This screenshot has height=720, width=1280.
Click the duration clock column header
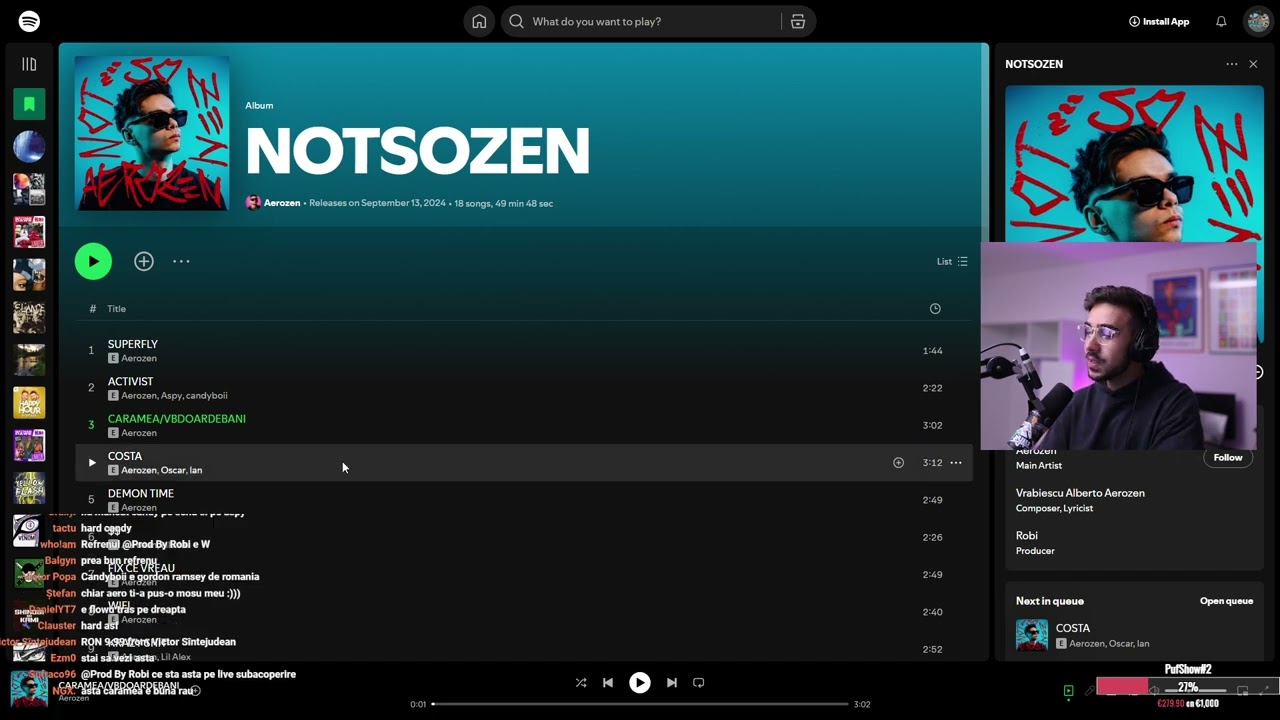point(935,309)
